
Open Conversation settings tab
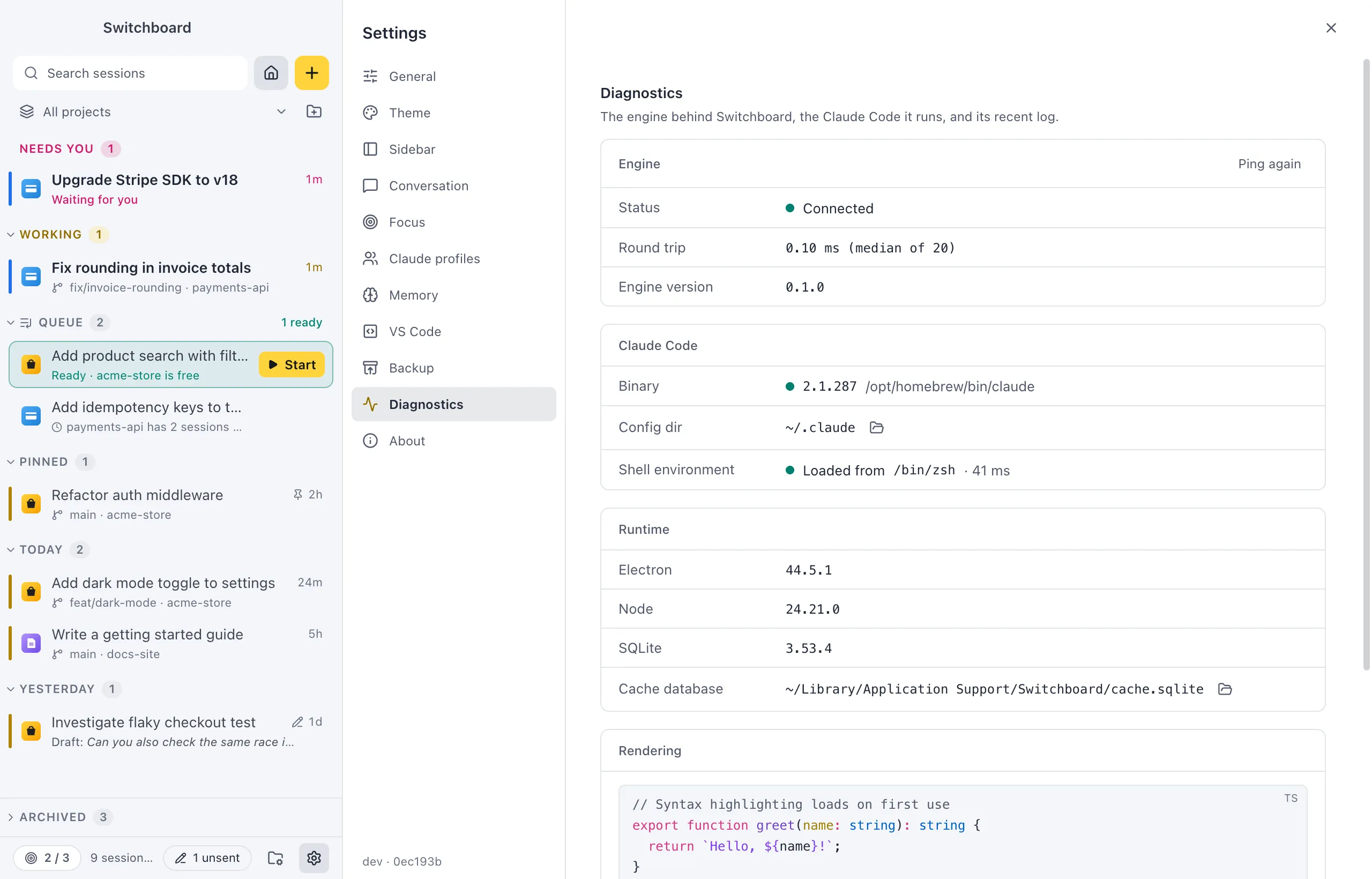click(454, 185)
